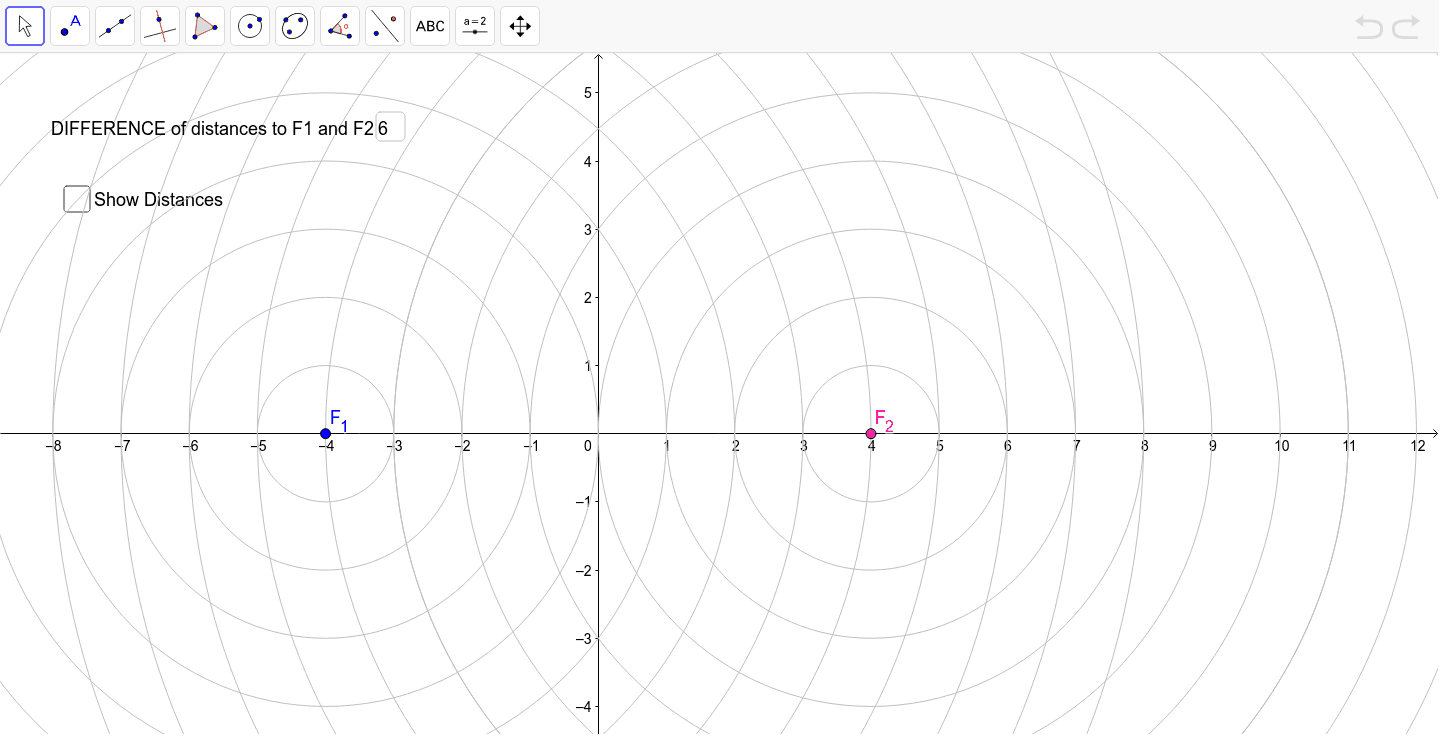The image size is (1440, 736).
Task: Select the Slider a=2 tool
Action: [475, 26]
